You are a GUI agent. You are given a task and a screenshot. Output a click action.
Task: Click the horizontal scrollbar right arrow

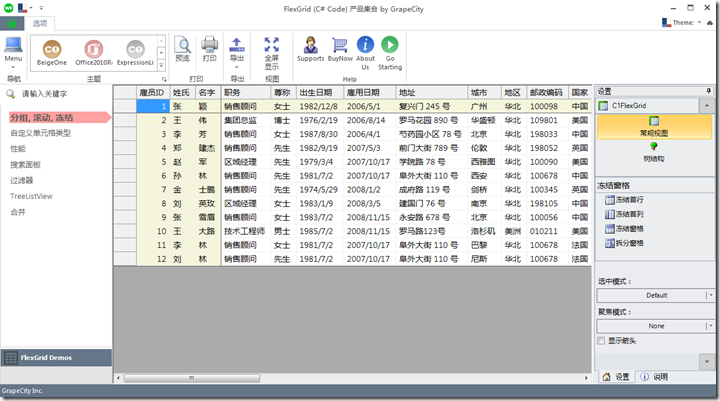coord(586,378)
